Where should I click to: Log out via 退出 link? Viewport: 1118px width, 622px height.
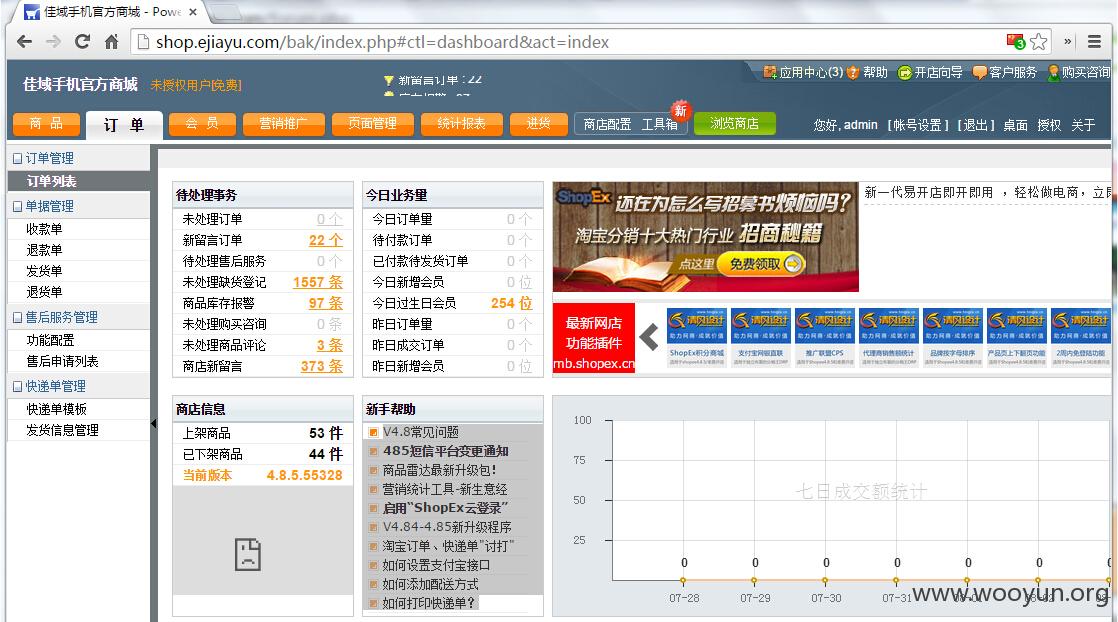(975, 125)
